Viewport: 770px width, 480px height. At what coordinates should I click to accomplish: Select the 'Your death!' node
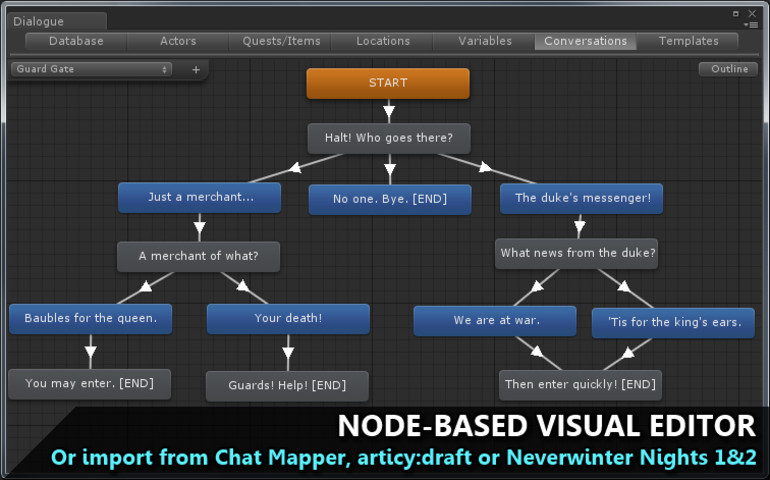coord(288,319)
